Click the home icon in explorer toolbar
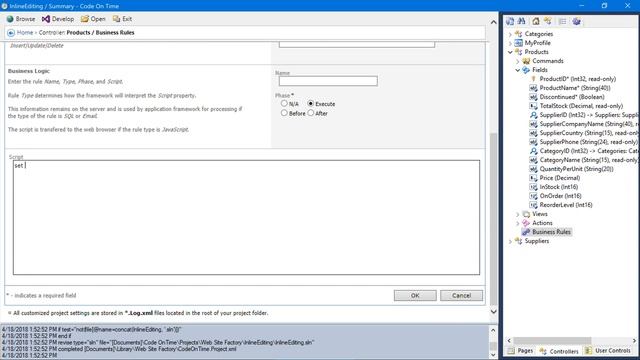 (x=536, y=21)
